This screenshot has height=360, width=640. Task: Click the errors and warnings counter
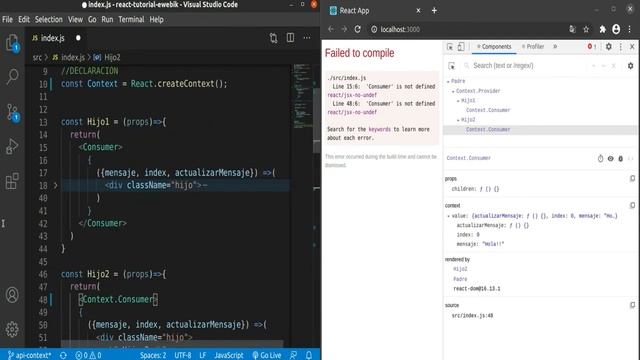pos(88,355)
